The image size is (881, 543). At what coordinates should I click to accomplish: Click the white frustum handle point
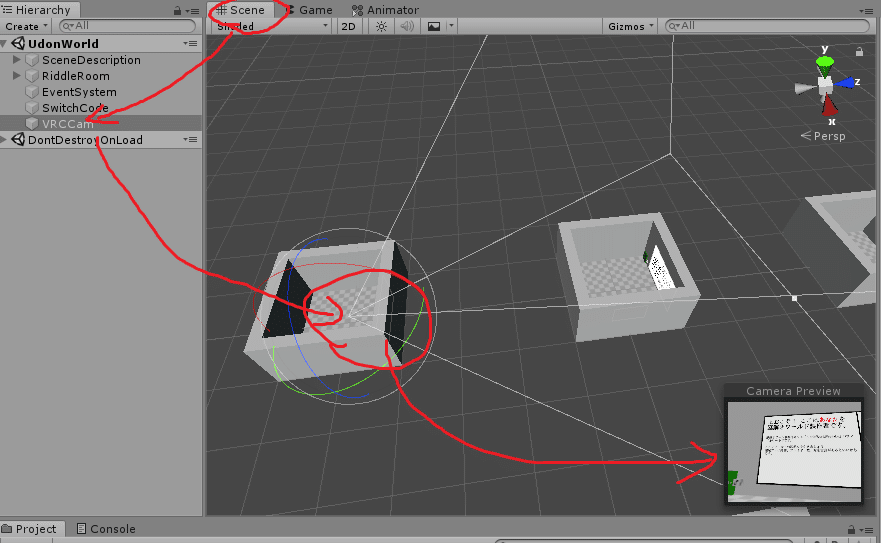click(x=794, y=298)
